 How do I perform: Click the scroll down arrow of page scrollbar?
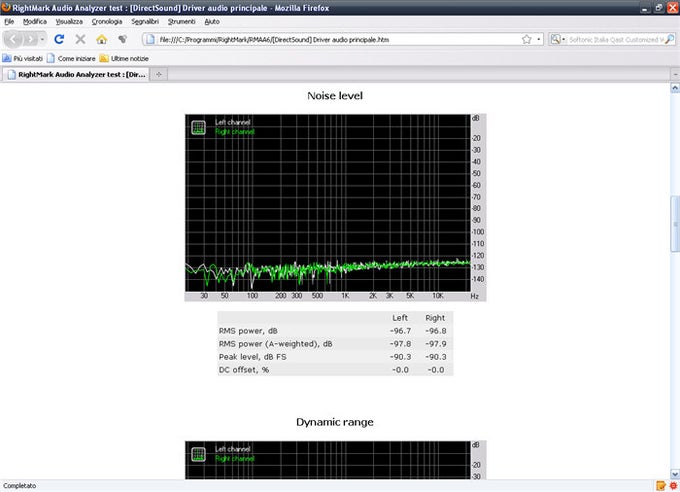[x=675, y=474]
